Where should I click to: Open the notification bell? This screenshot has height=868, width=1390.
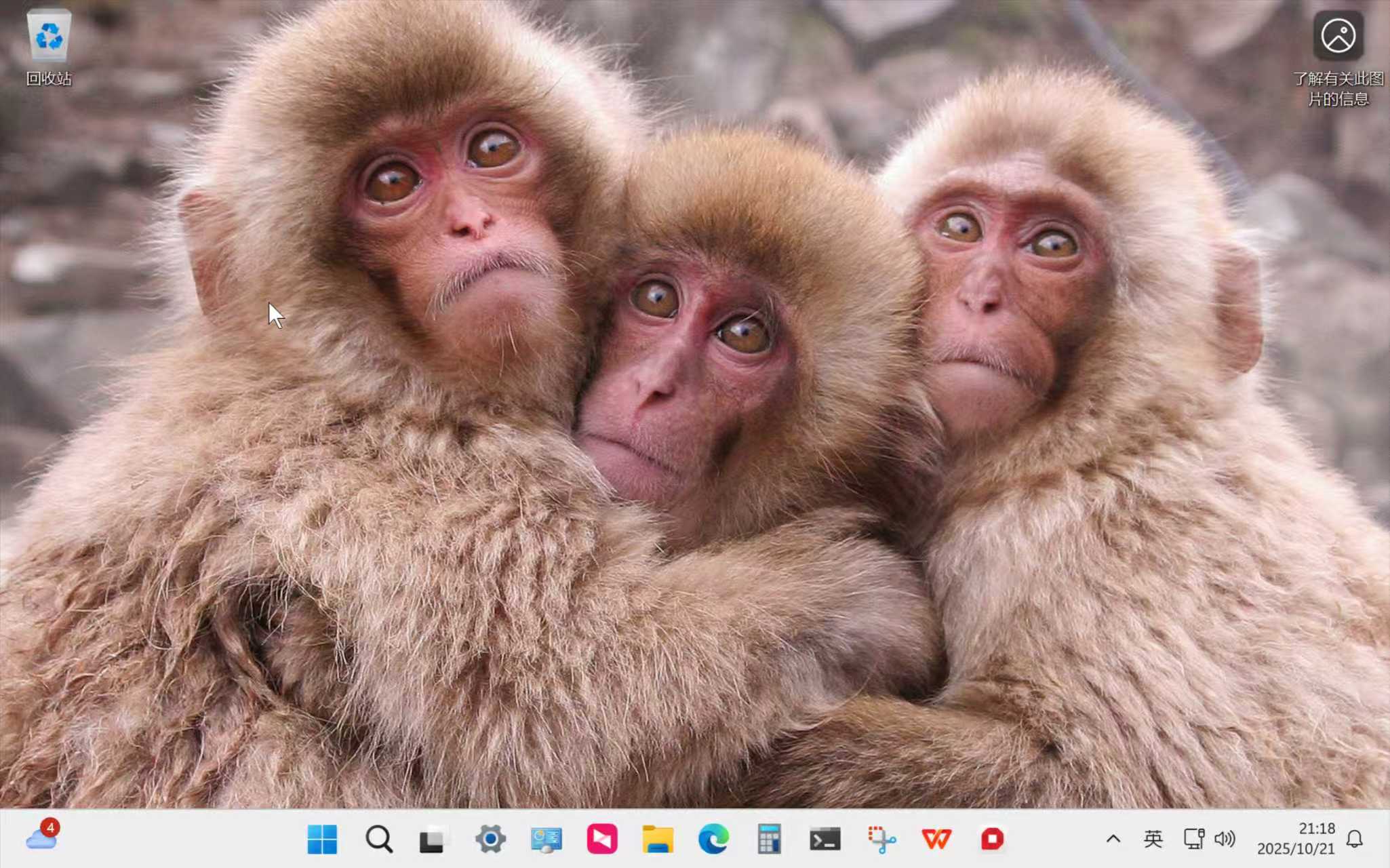[x=1355, y=840]
